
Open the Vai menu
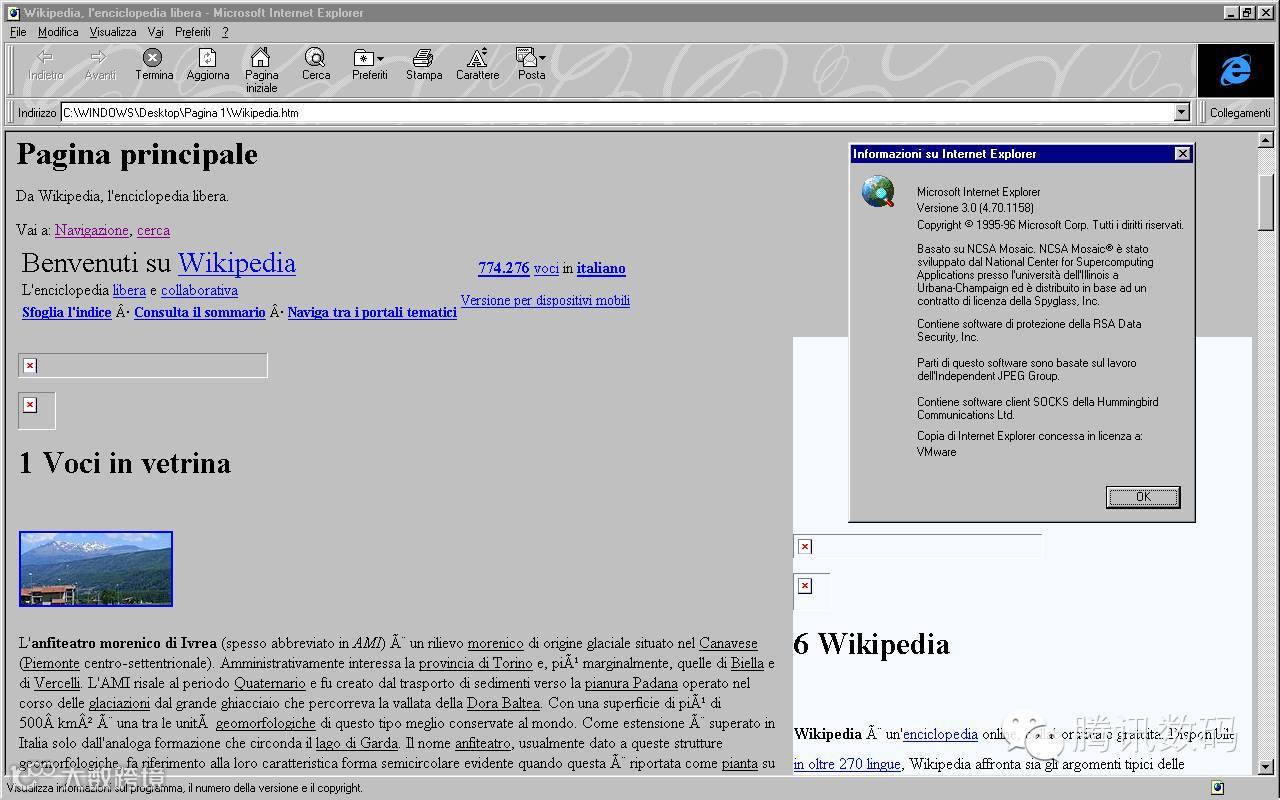pyautogui.click(x=155, y=32)
